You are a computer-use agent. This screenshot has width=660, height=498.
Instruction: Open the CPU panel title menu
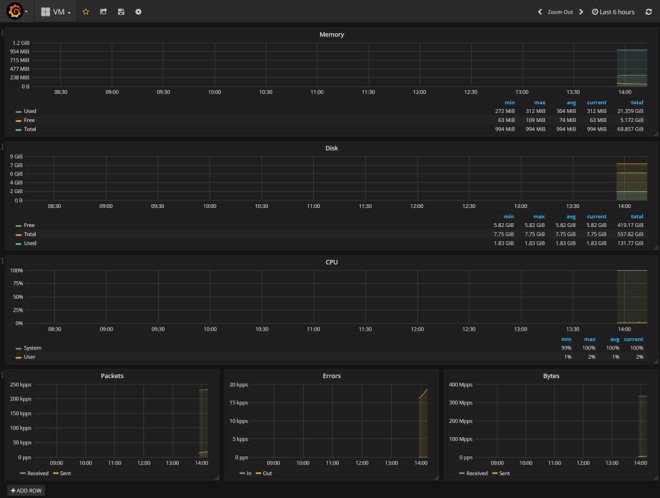pyautogui.click(x=331, y=262)
